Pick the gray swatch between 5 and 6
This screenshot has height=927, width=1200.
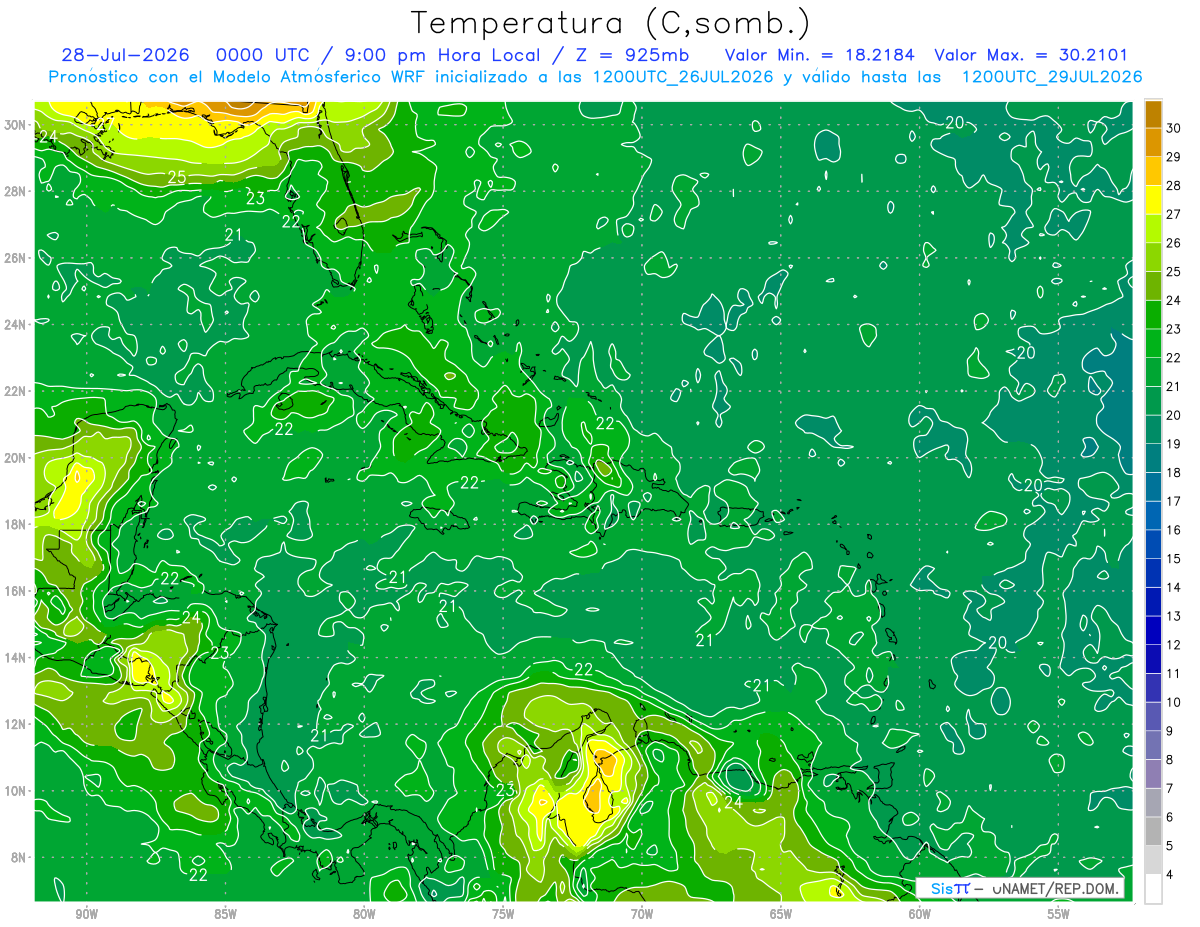click(x=1153, y=832)
